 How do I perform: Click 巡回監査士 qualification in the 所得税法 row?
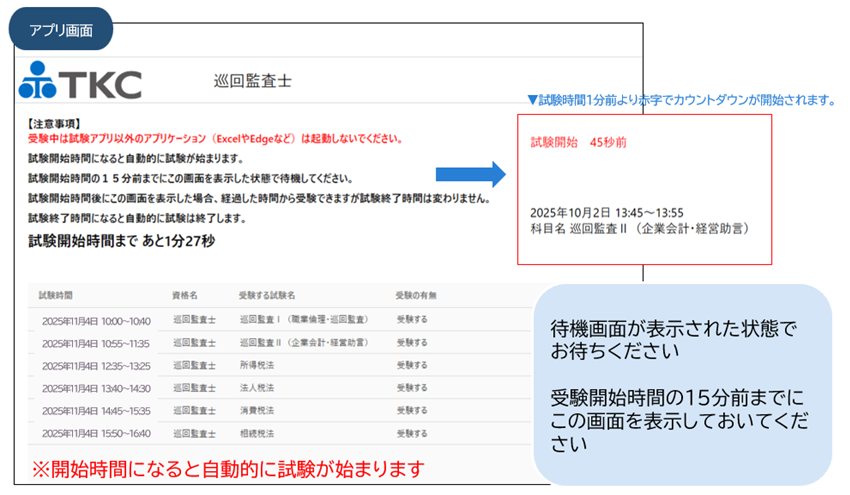click(x=195, y=365)
